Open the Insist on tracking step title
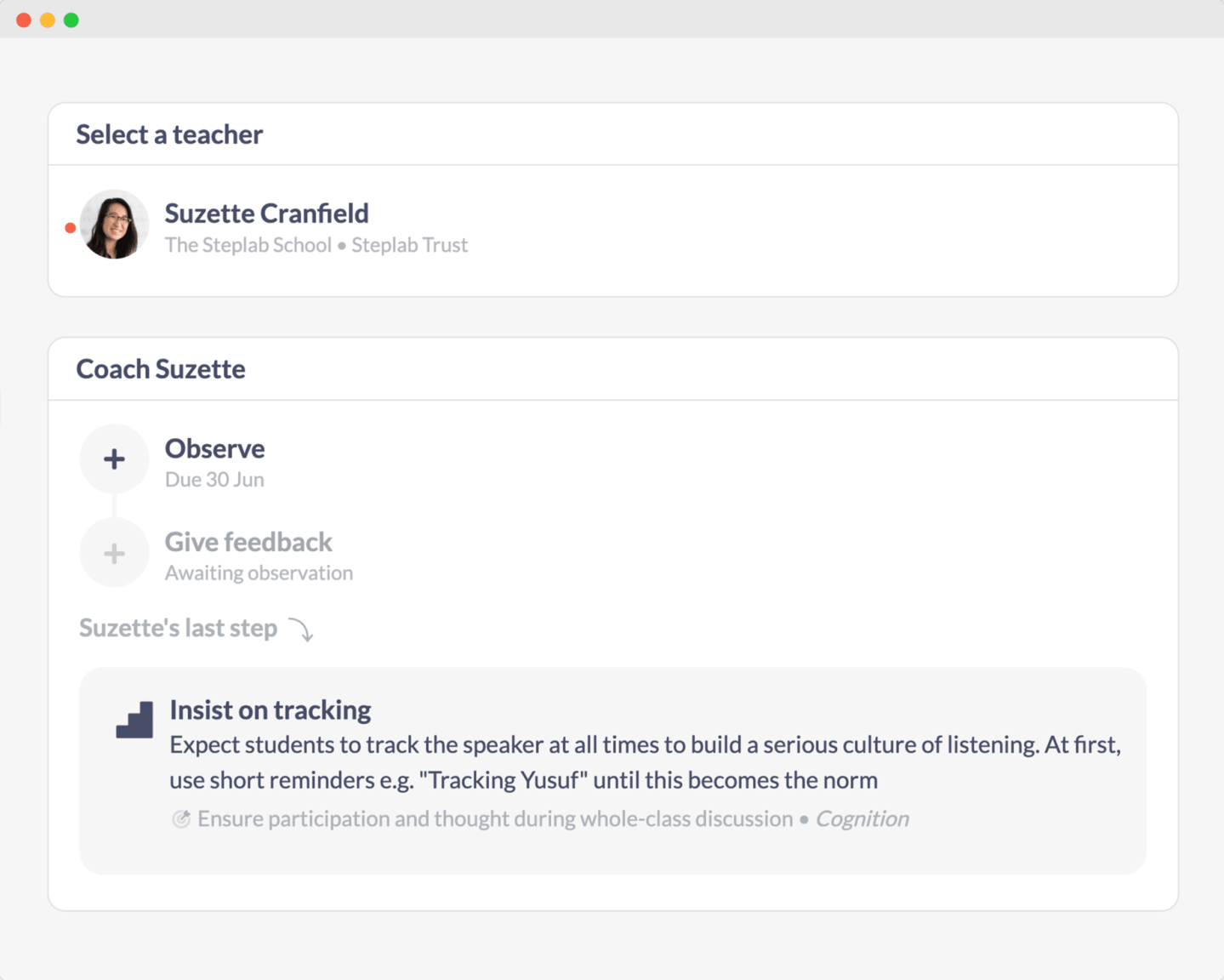 coord(270,709)
